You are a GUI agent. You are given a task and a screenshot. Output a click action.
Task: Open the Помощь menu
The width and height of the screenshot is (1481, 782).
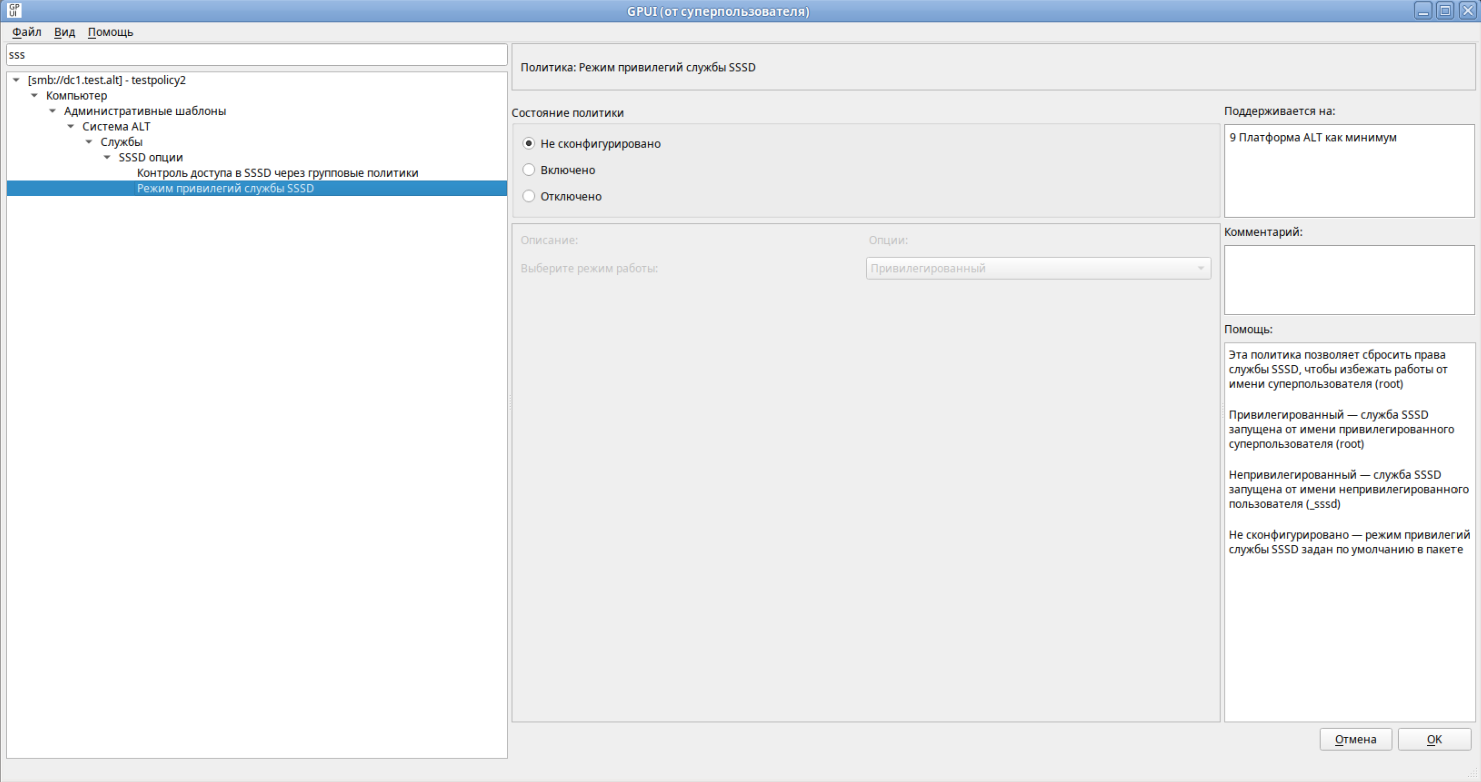tap(110, 32)
